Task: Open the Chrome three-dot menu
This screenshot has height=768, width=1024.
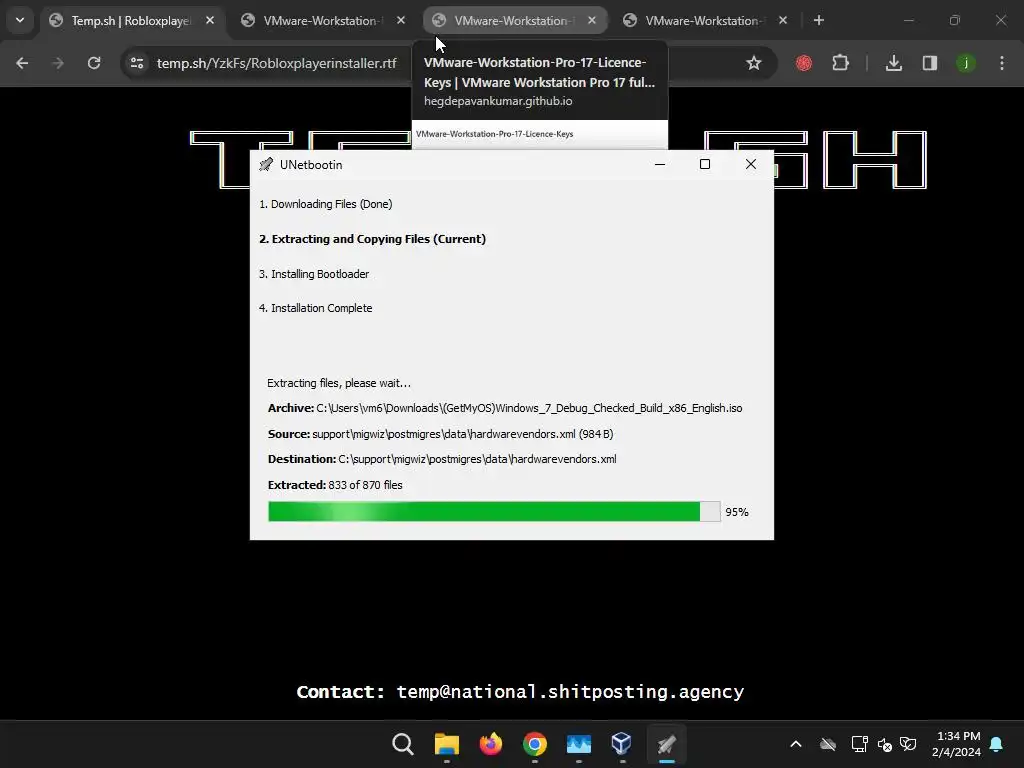Action: (1002, 63)
